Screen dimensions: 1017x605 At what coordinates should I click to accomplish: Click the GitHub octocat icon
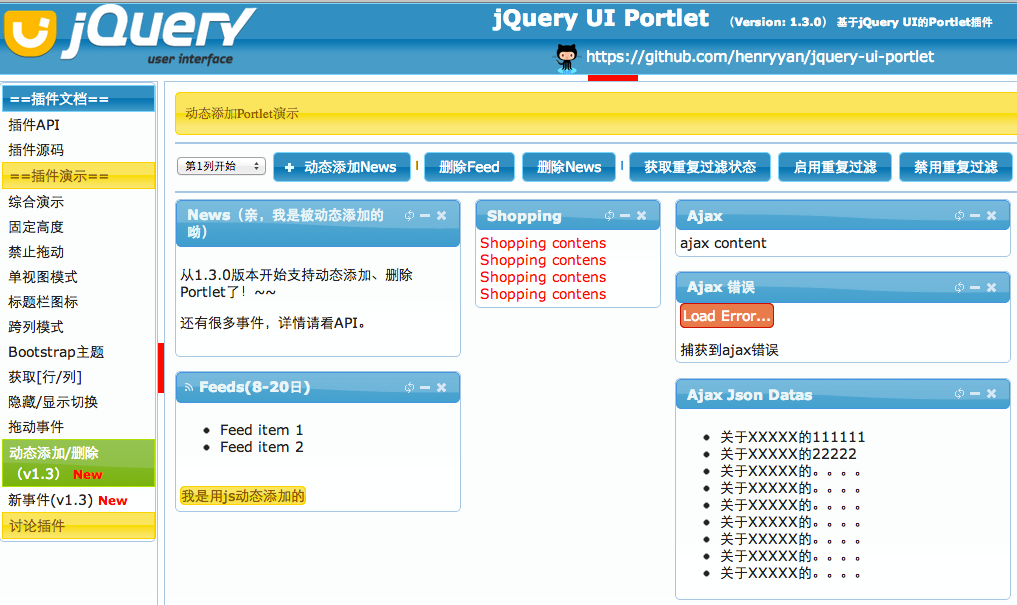click(566, 58)
